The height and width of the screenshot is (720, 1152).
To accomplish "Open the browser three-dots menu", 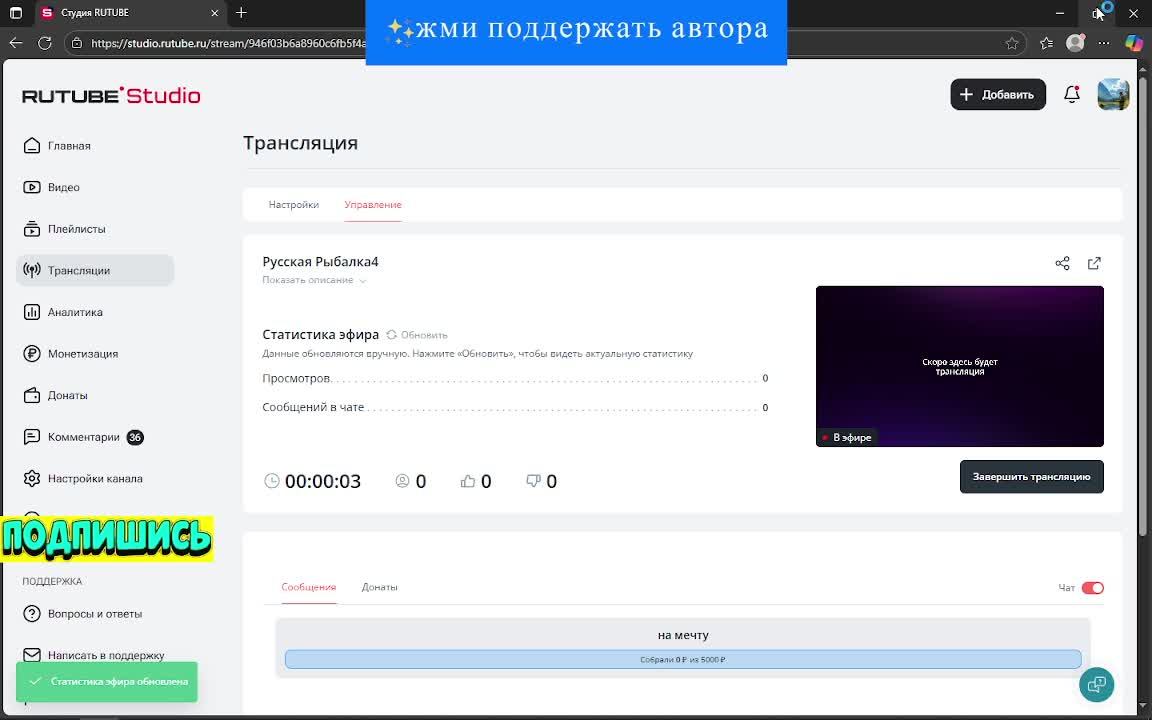I will tap(1104, 43).
